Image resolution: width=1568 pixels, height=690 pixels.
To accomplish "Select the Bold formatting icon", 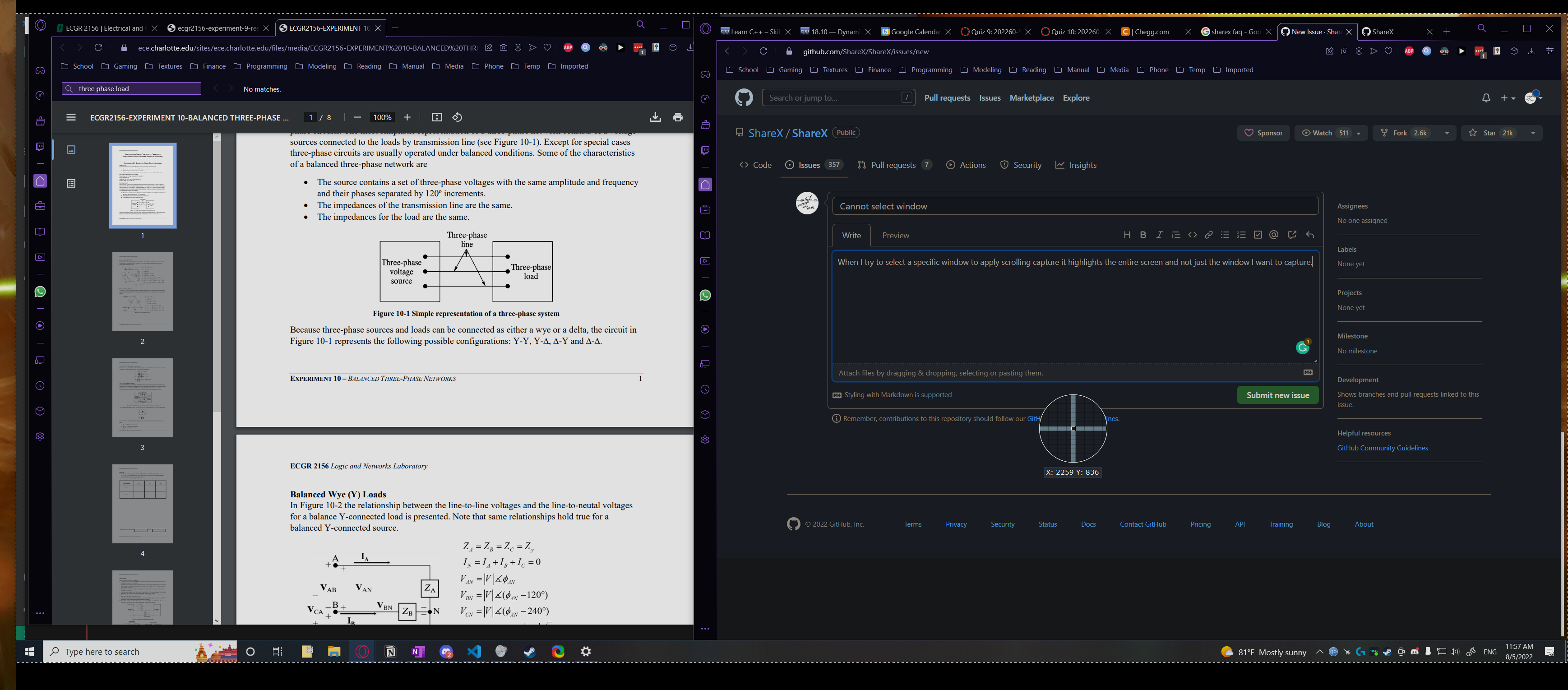I will [1143, 235].
